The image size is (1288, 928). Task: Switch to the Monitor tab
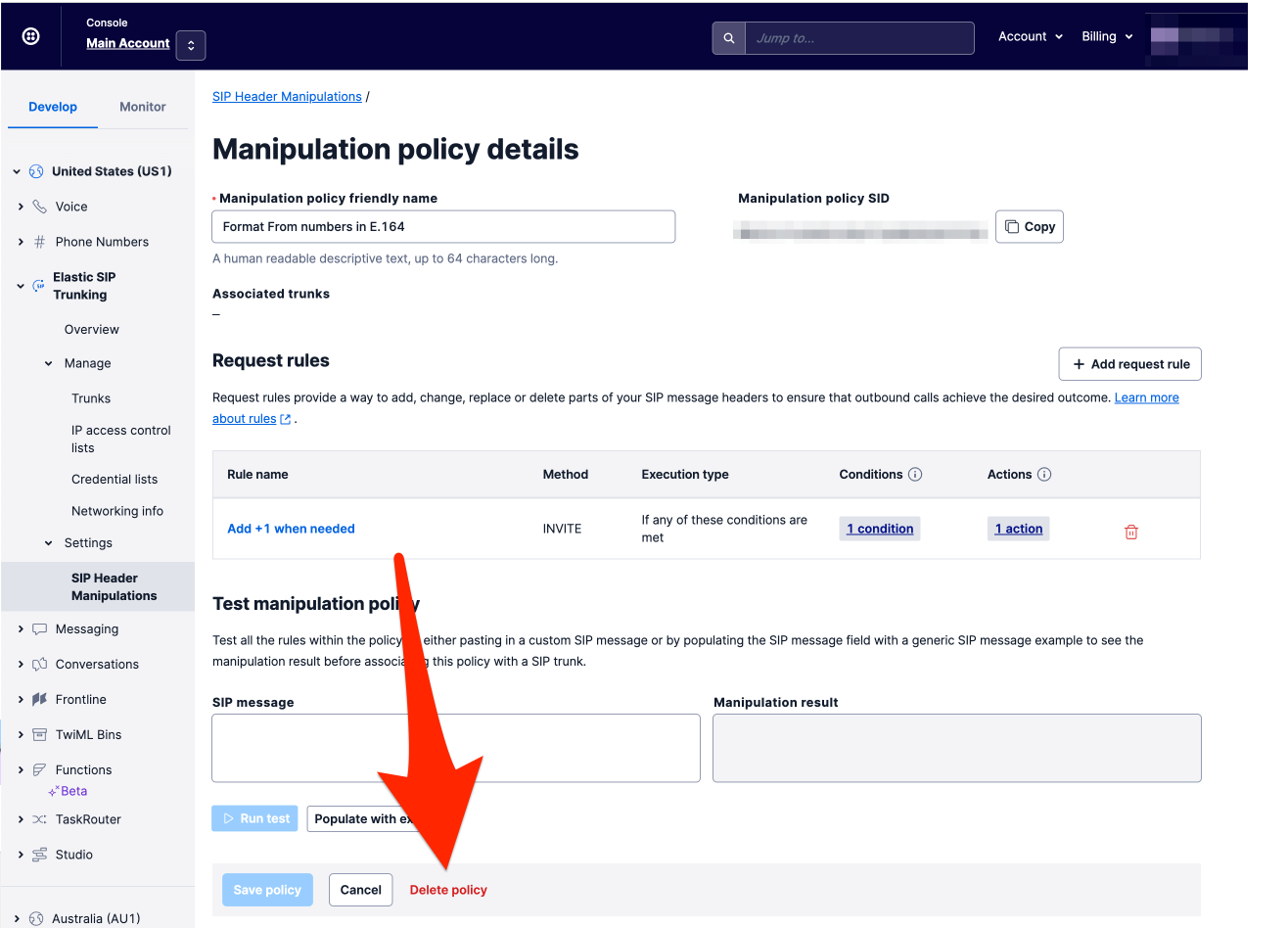pos(142,107)
